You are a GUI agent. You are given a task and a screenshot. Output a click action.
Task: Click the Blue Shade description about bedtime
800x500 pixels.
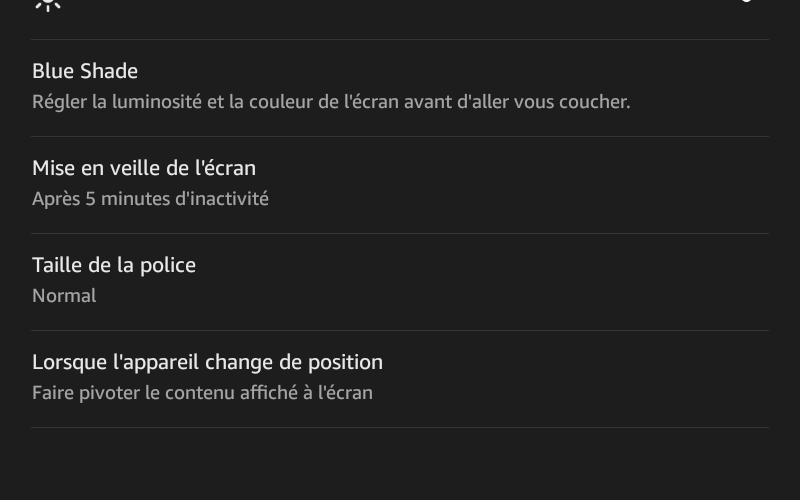point(331,102)
